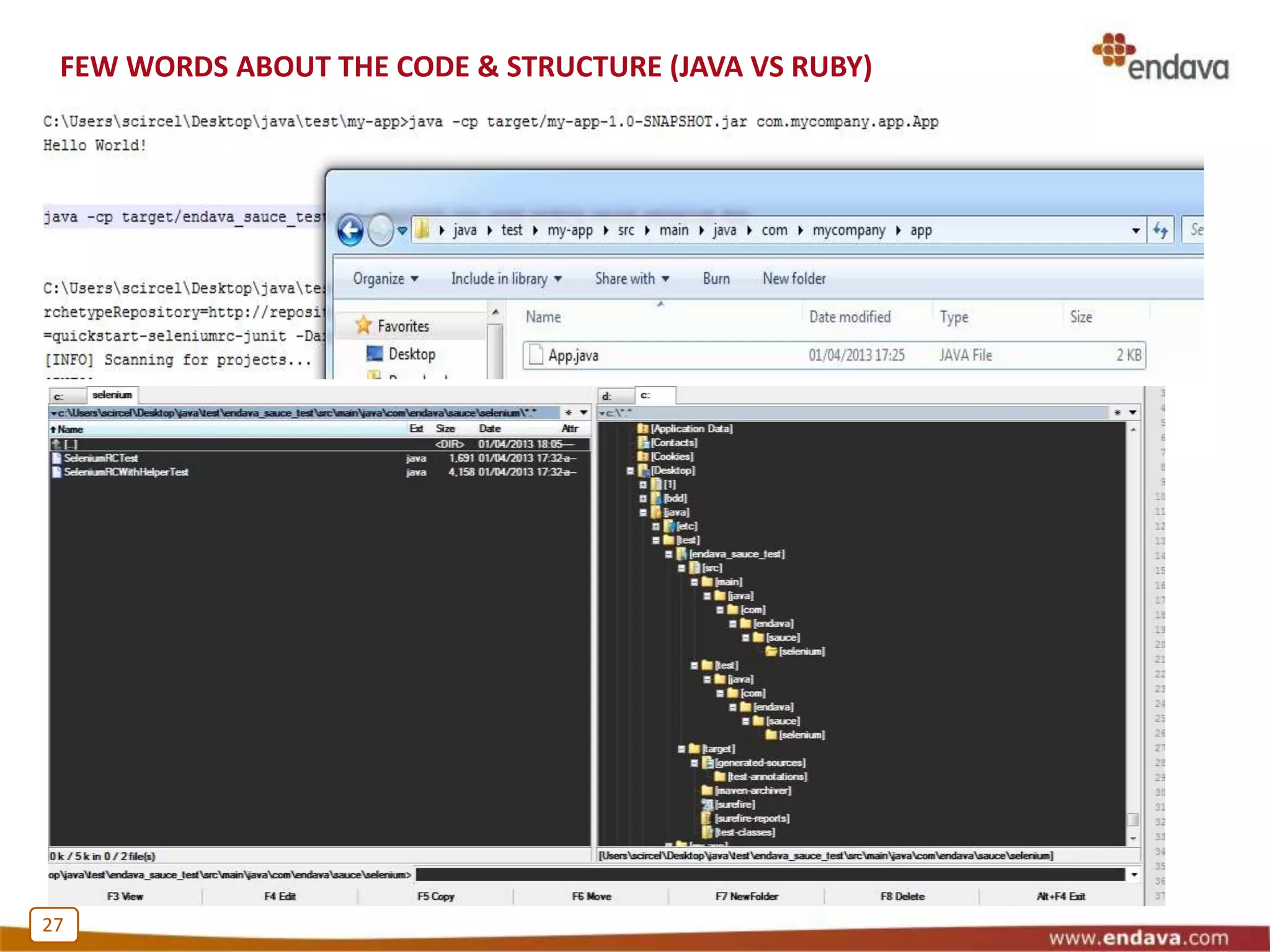Select SeleniumRCTest java file
Image resolution: width=1270 pixels, height=952 pixels.
tap(319, 459)
